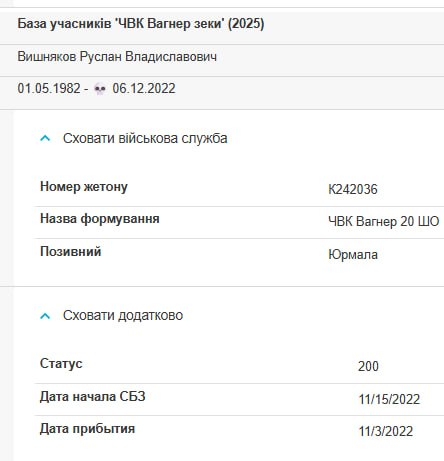Click the name Вишняков Руслан Владиславович
This screenshot has width=444, height=461.
[x=117, y=56]
